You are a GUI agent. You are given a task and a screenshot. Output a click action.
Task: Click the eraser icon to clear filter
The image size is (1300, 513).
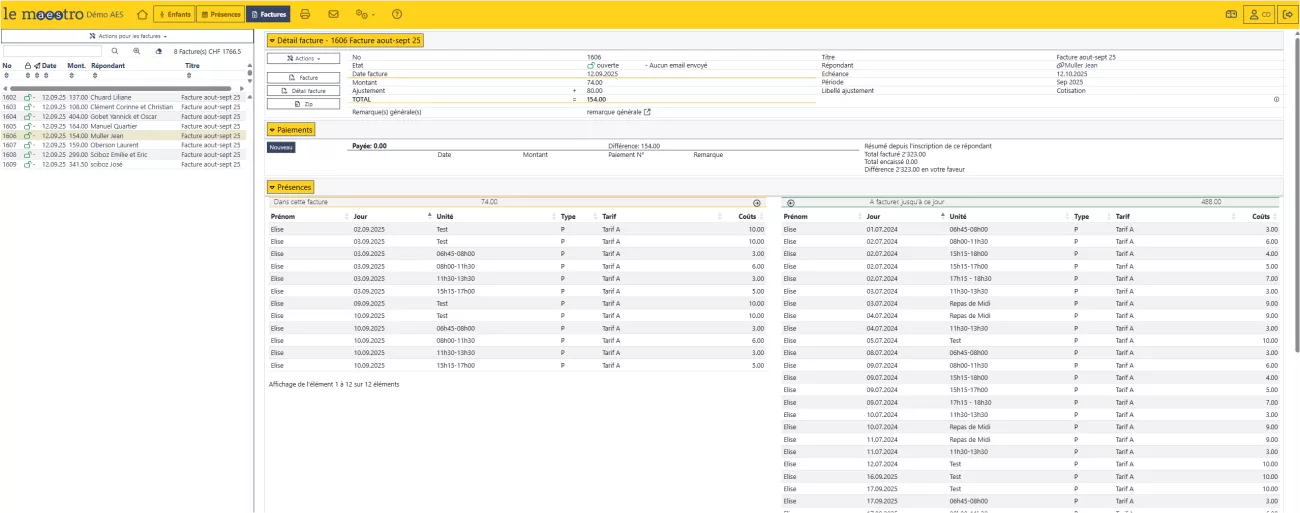(159, 51)
